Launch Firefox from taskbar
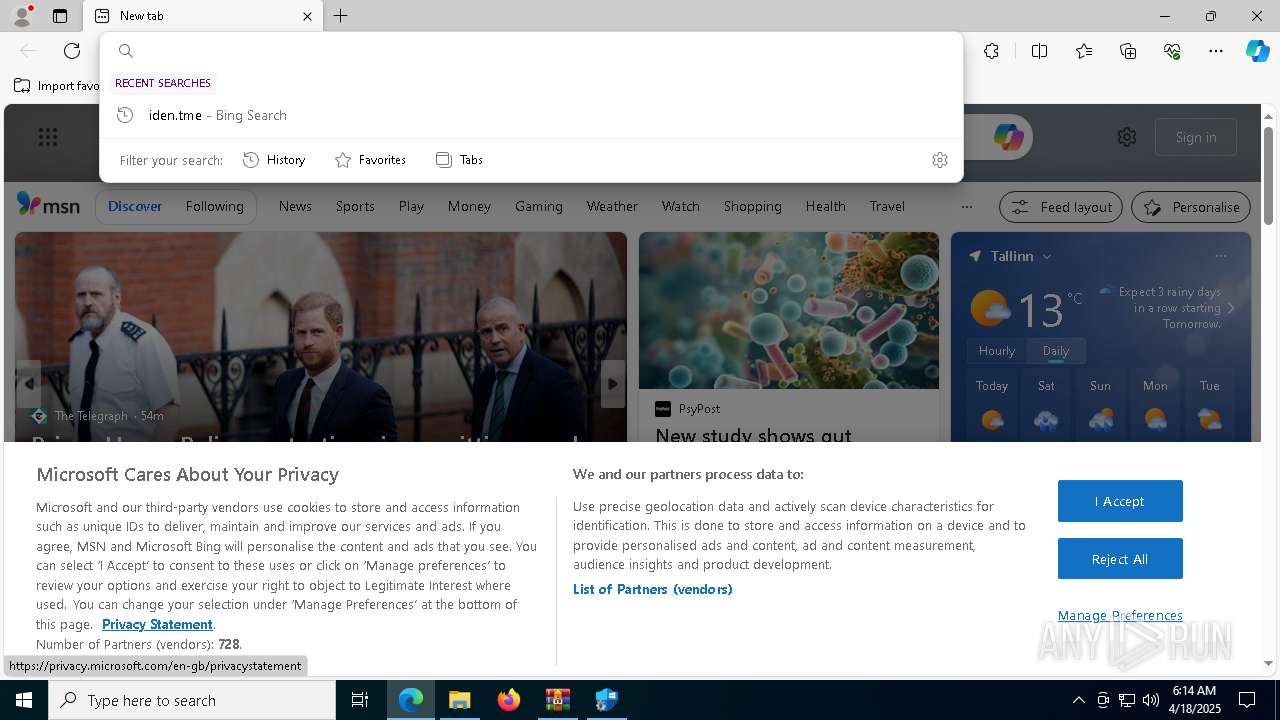 point(509,700)
